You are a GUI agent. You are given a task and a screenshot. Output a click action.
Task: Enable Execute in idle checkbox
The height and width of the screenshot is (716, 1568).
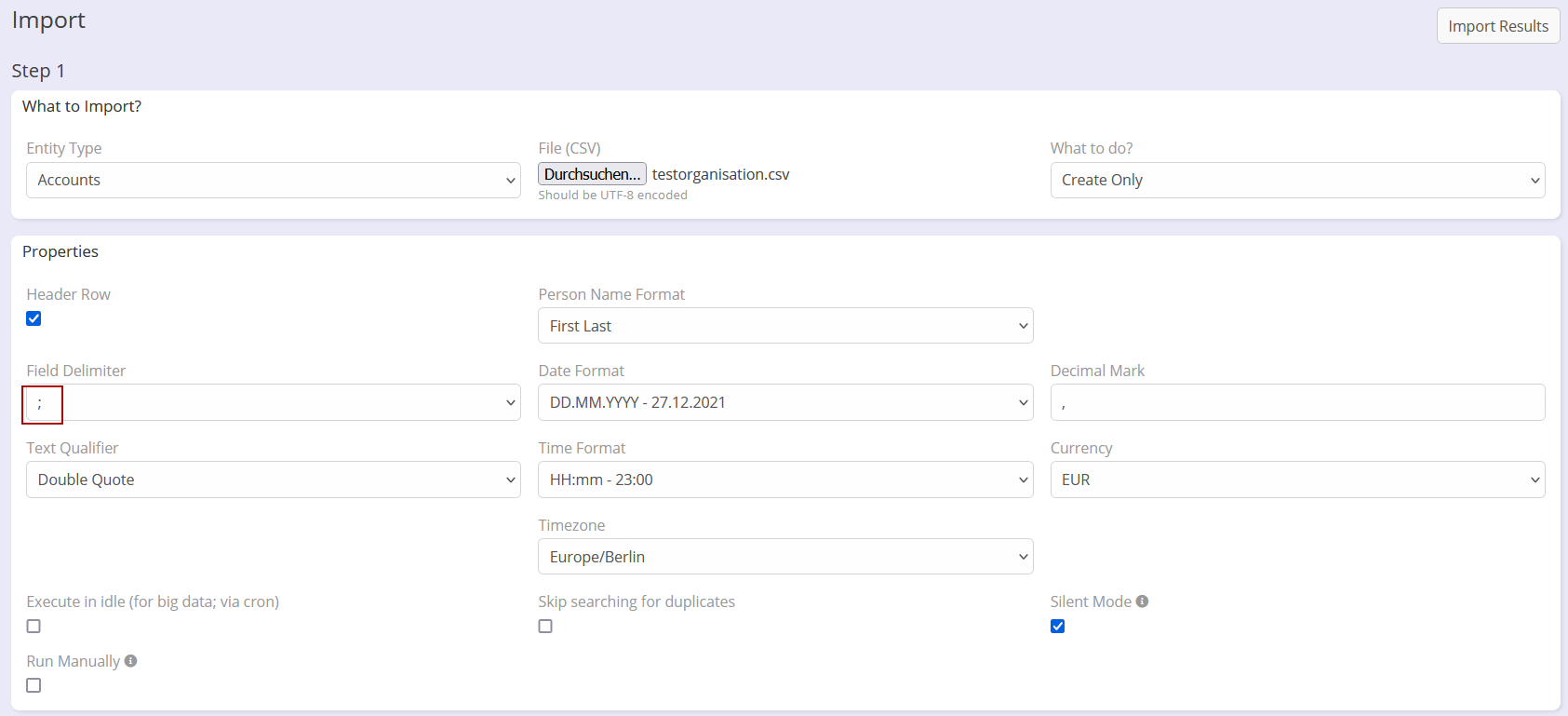click(34, 627)
